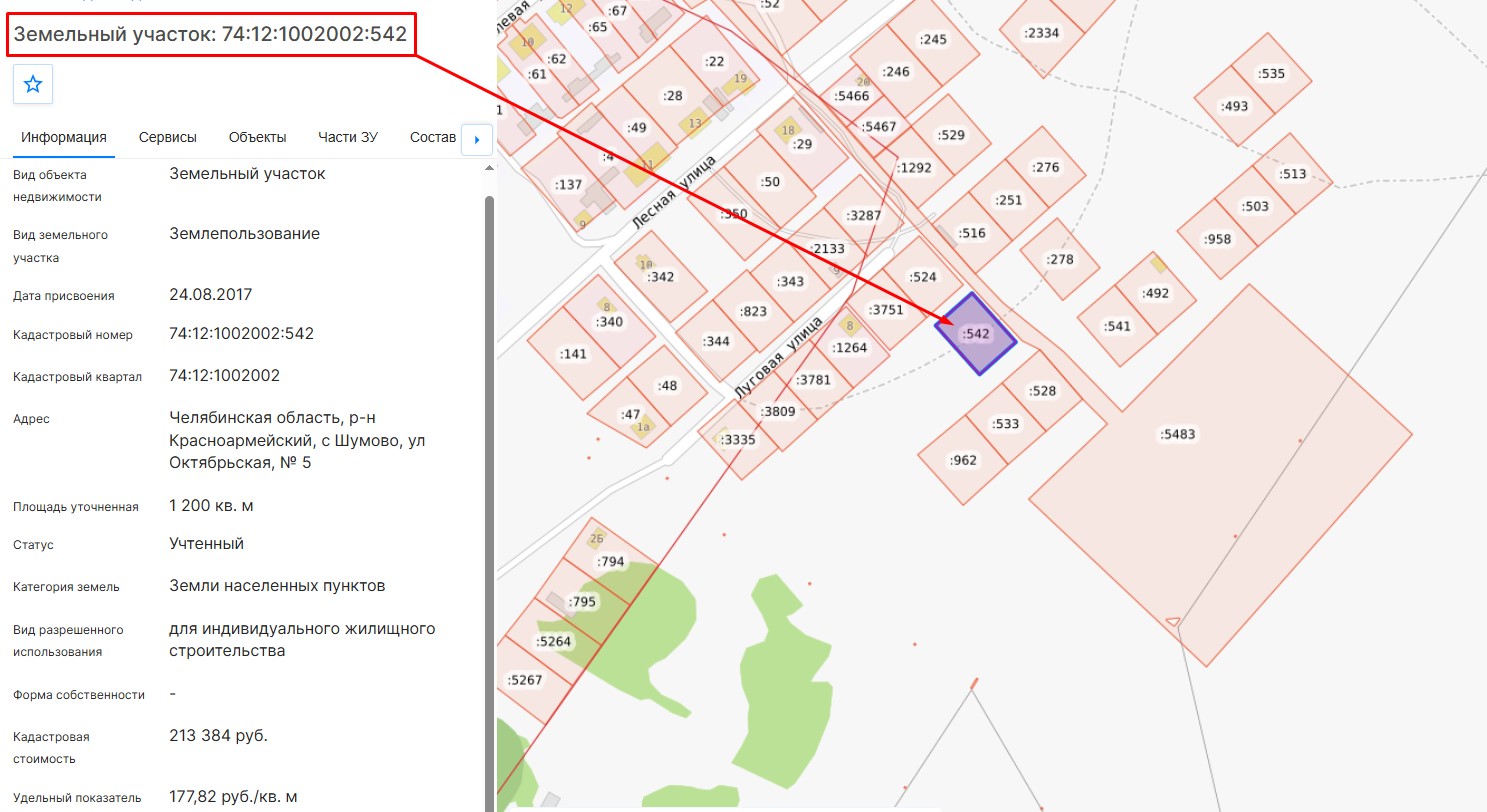1487x812 pixels.
Task: Select the Информация tab
Action: 64,137
